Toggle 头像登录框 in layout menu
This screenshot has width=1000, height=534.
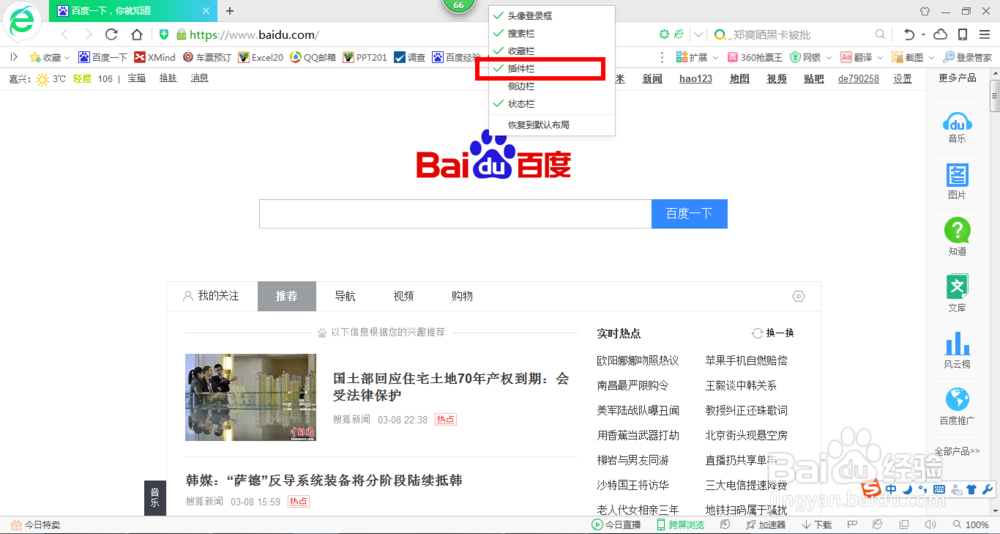[x=551, y=16]
